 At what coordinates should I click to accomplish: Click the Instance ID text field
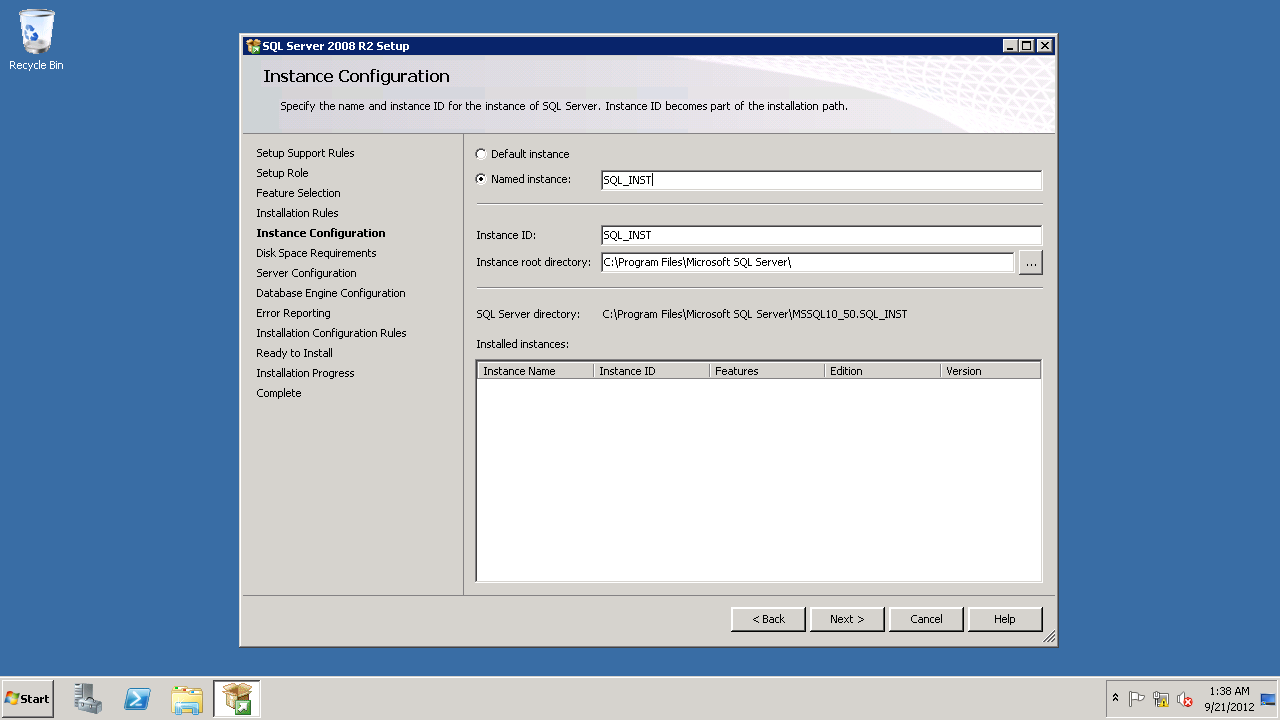pos(820,235)
